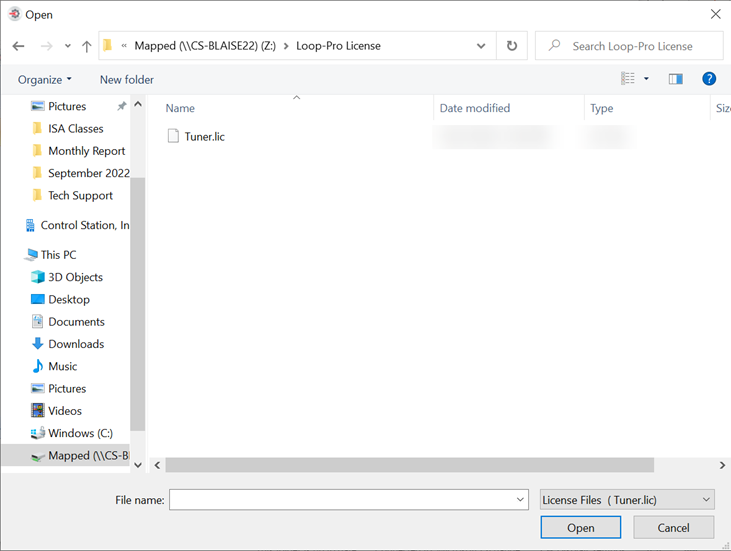This screenshot has height=551, width=731.
Task: Open Pictures under This PC
Action: (x=67, y=389)
